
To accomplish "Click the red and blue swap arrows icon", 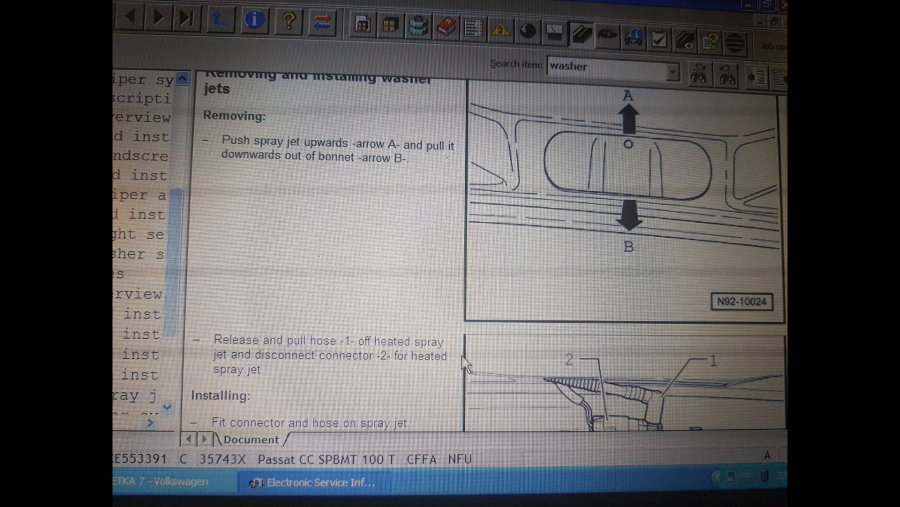I will (x=323, y=21).
